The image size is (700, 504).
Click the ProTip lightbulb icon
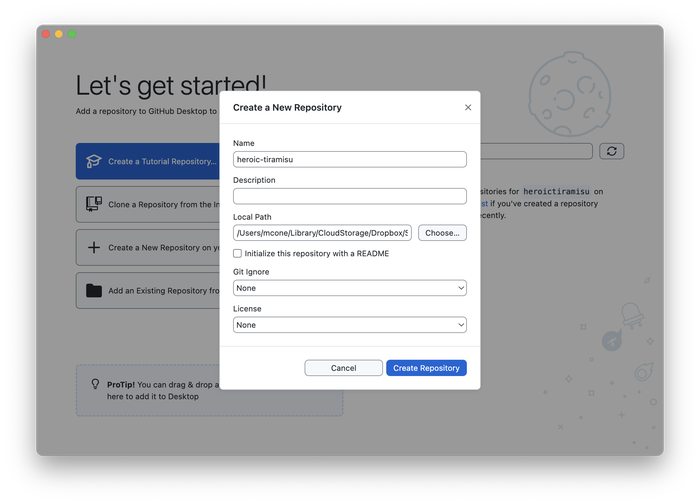tap(95, 384)
